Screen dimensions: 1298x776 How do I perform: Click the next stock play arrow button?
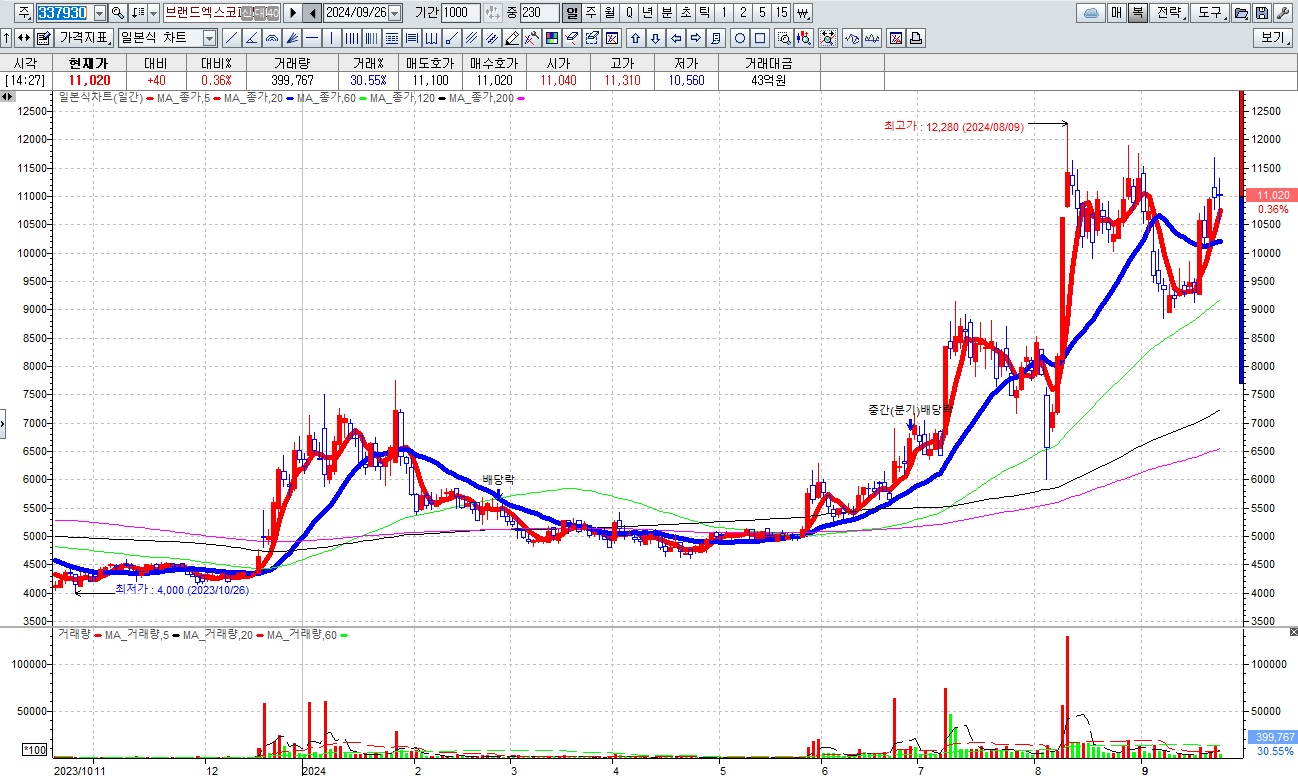(292, 13)
